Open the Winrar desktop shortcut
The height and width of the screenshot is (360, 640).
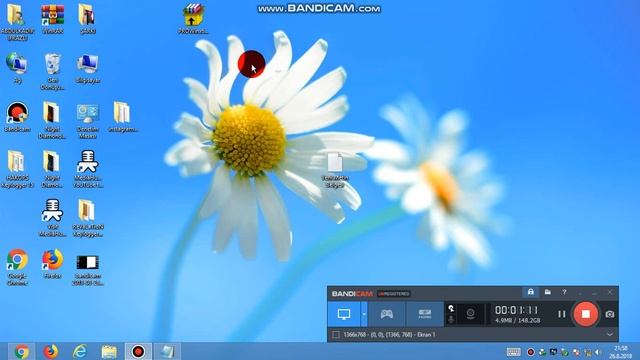(x=53, y=18)
